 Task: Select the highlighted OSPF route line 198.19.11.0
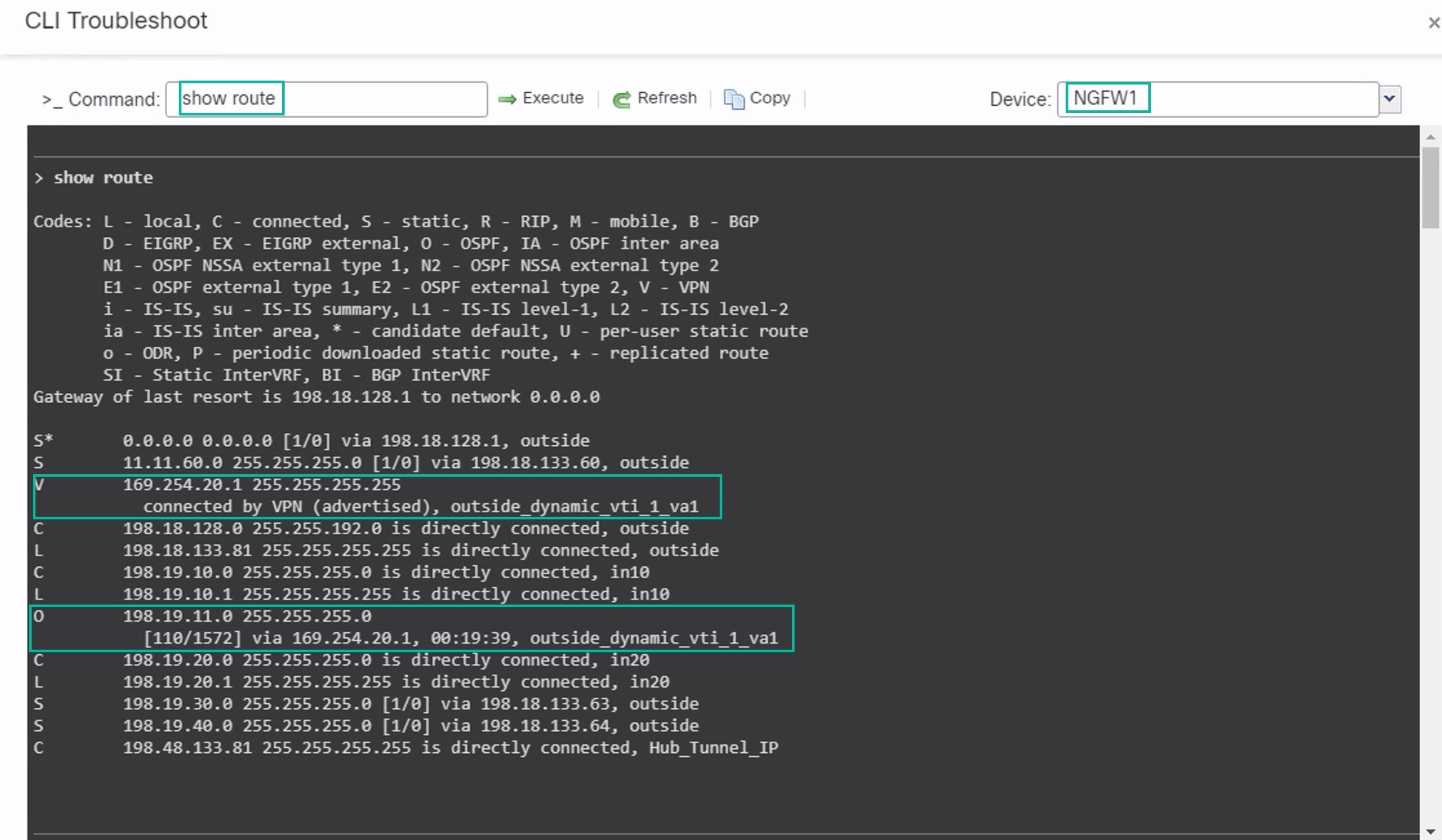(x=413, y=627)
